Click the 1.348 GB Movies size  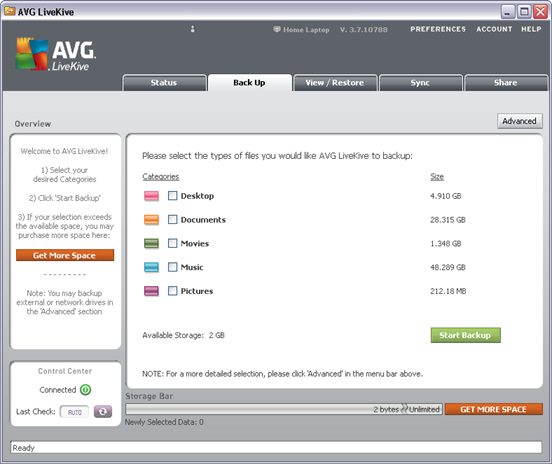(x=446, y=243)
